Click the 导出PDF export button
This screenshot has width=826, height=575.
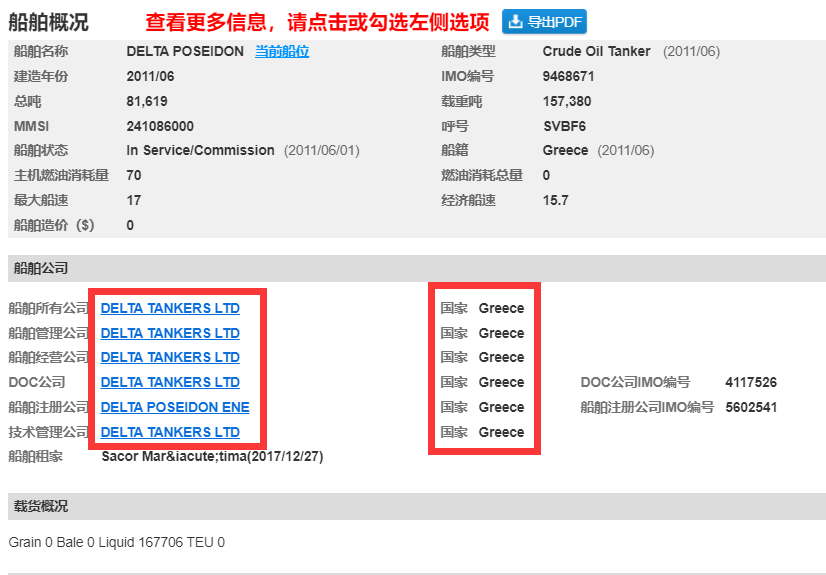[x=544, y=22]
